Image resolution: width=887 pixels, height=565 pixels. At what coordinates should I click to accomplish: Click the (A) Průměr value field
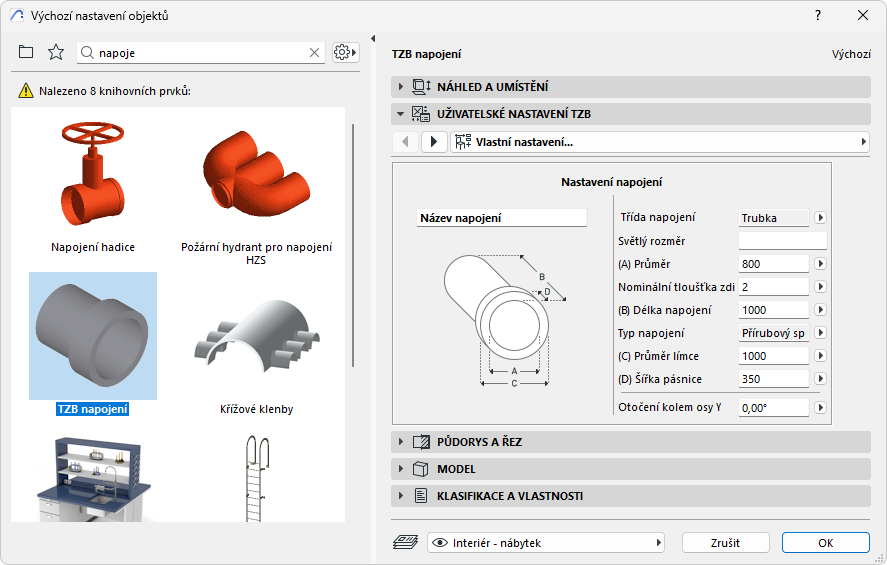point(773,264)
